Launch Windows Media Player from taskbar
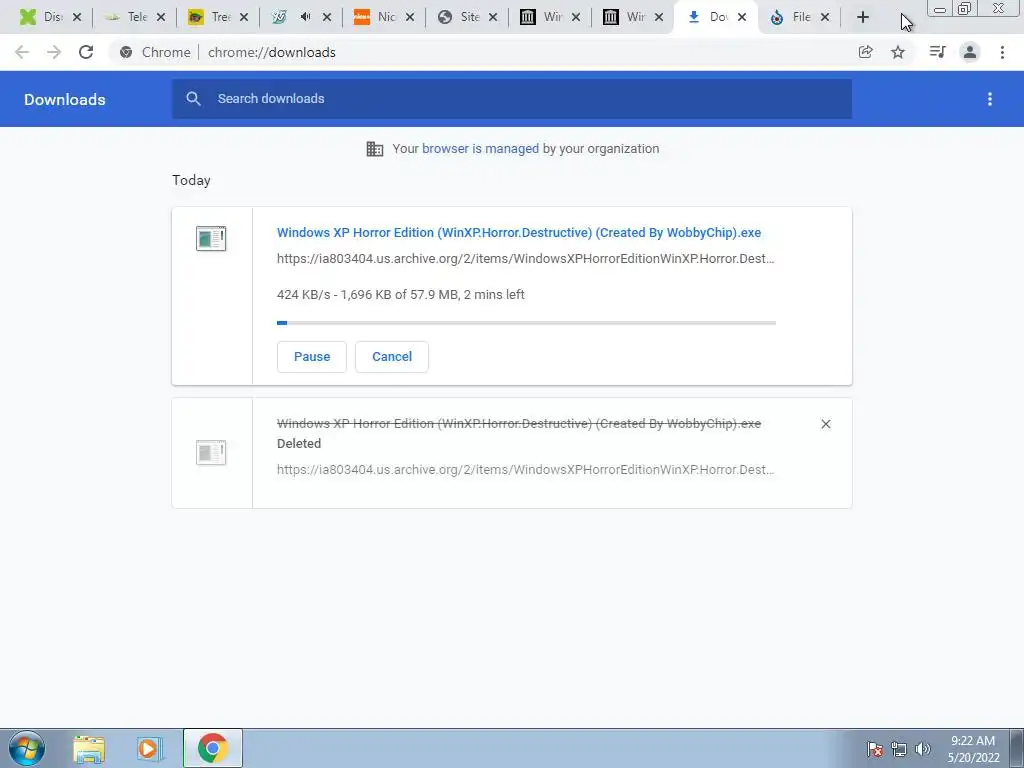This screenshot has width=1024, height=768. tap(149, 748)
